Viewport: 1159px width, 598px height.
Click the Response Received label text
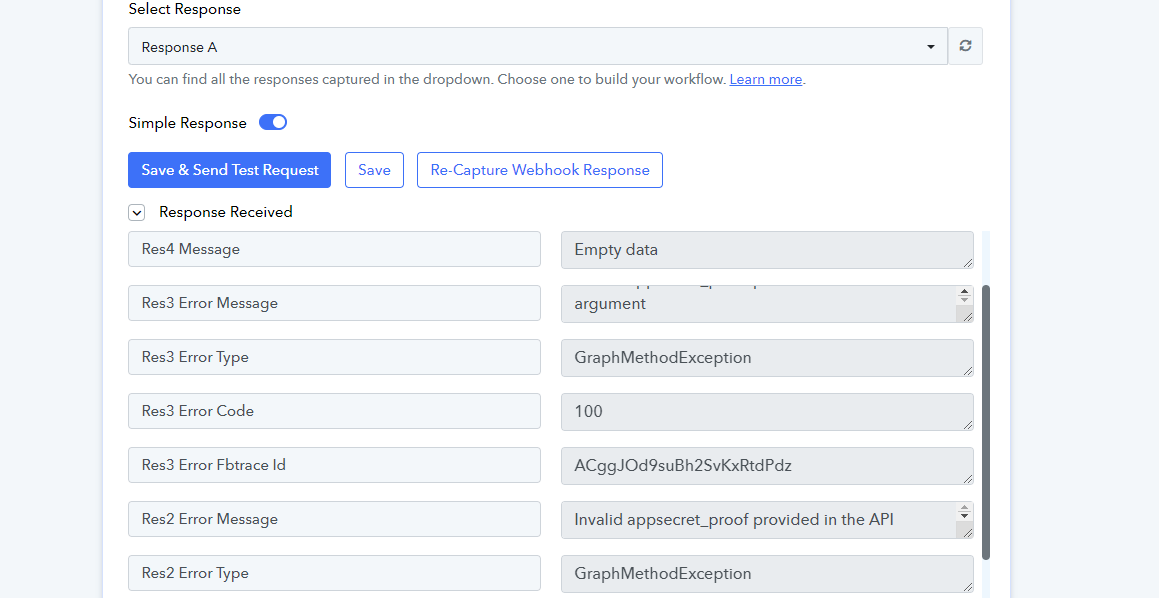[x=225, y=212]
